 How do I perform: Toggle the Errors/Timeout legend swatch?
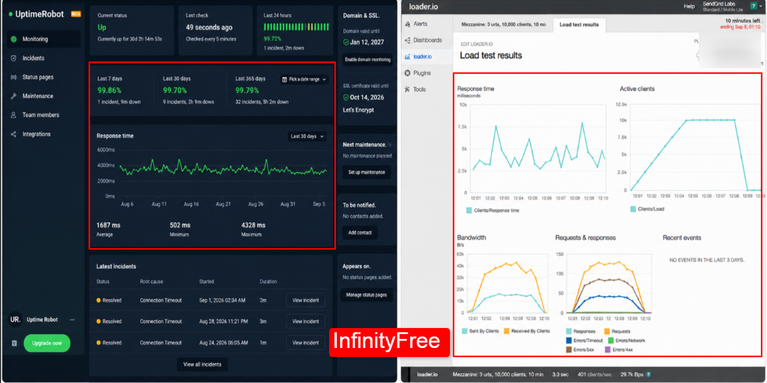[x=569, y=340]
